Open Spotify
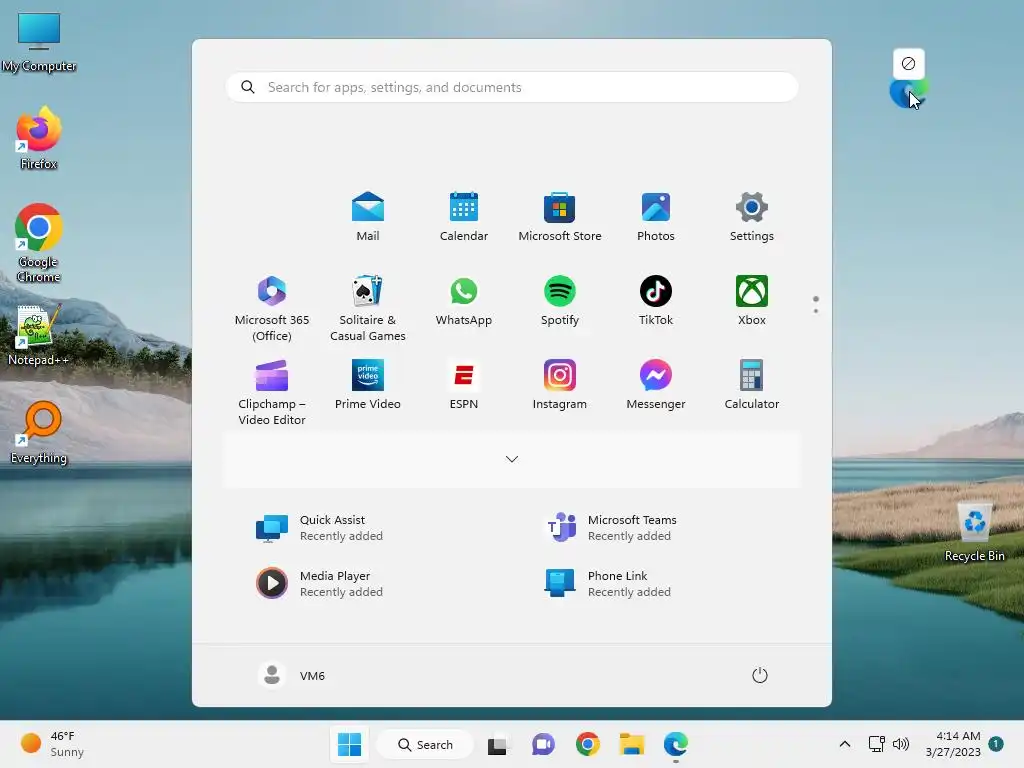This screenshot has height=768, width=1024. (x=560, y=301)
